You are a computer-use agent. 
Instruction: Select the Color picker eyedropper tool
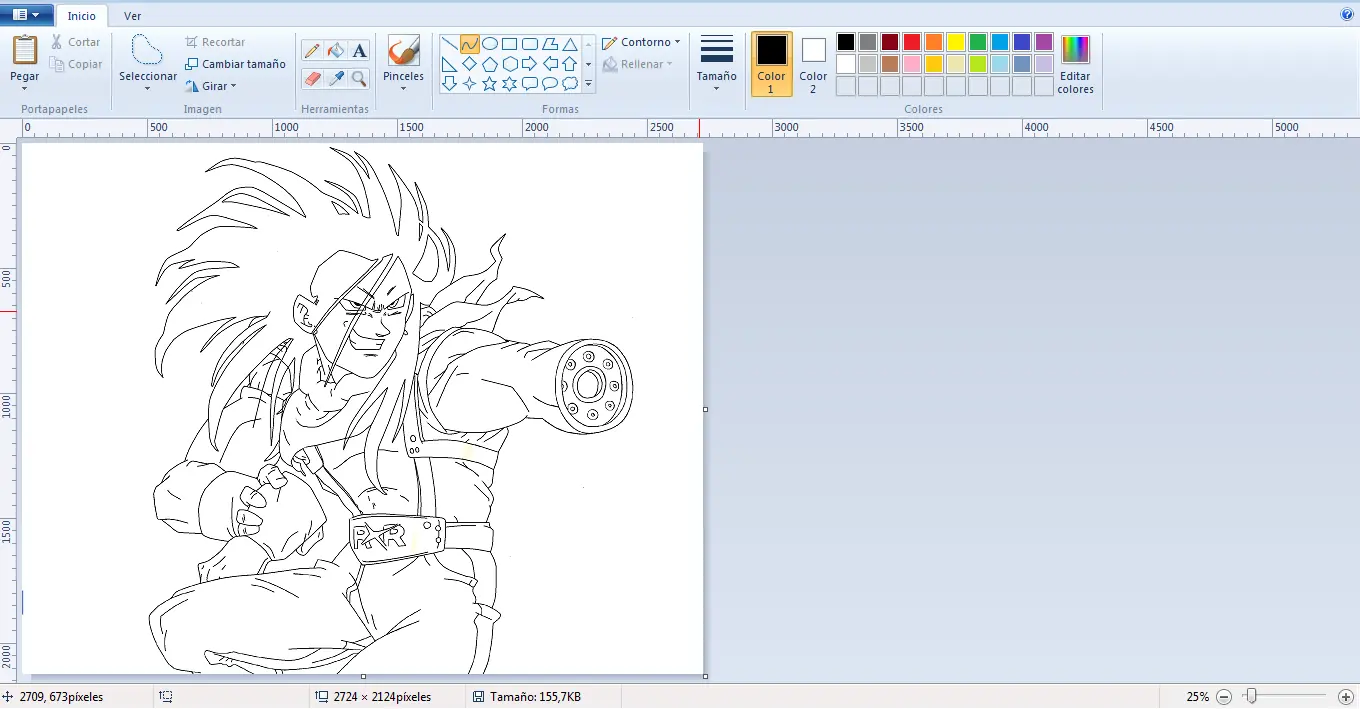(336, 78)
